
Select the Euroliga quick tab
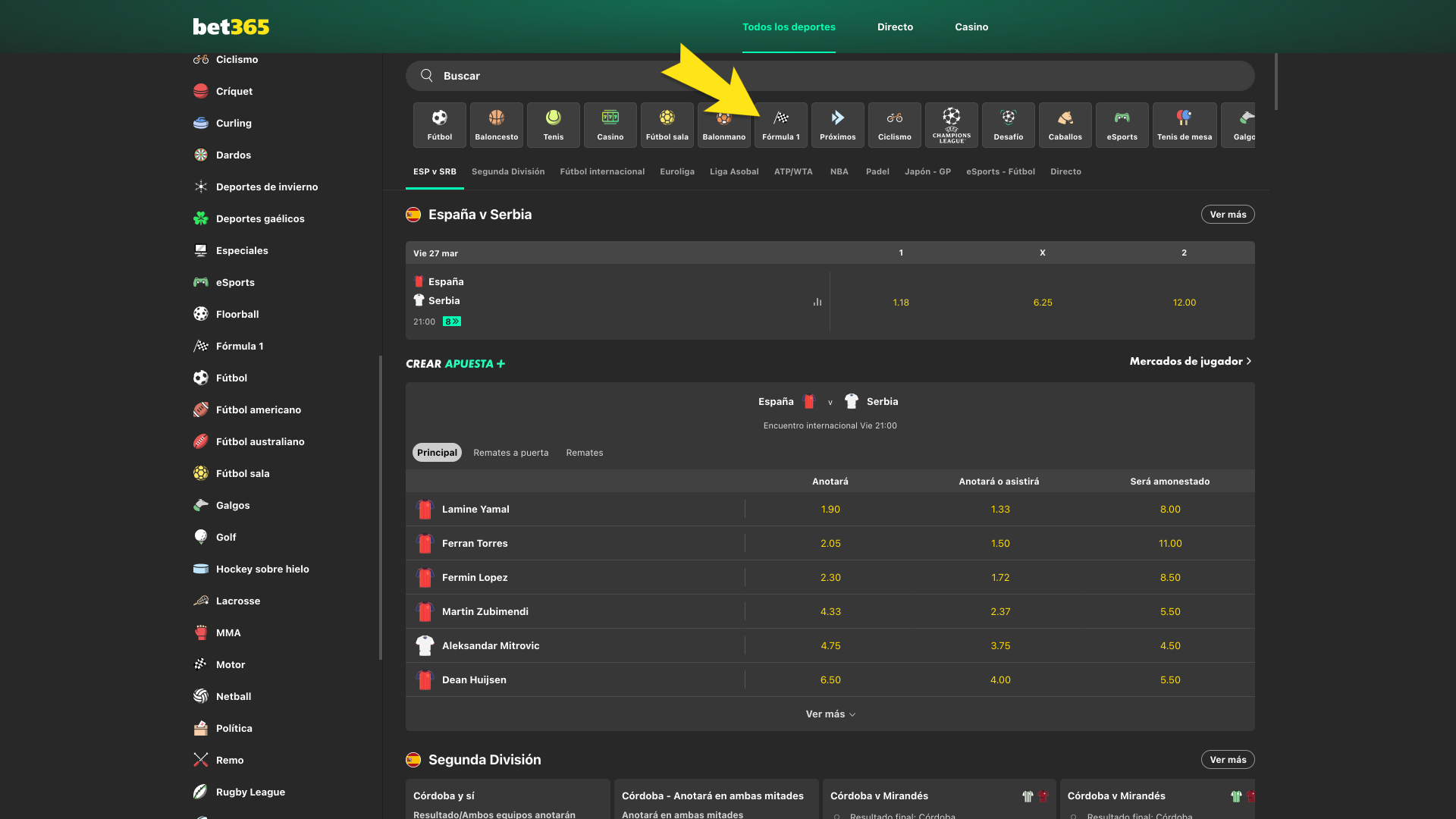tap(677, 171)
